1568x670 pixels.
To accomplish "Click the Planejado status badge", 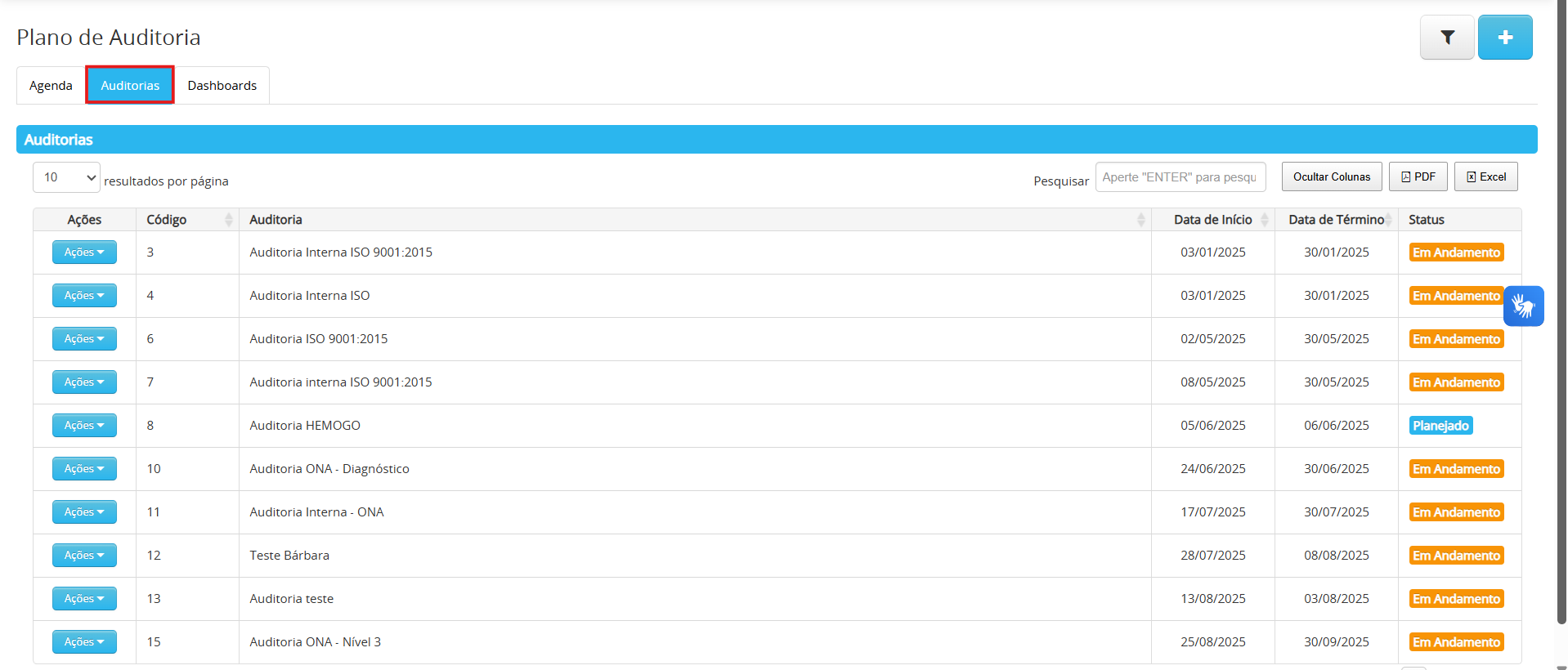I will 1440,426.
